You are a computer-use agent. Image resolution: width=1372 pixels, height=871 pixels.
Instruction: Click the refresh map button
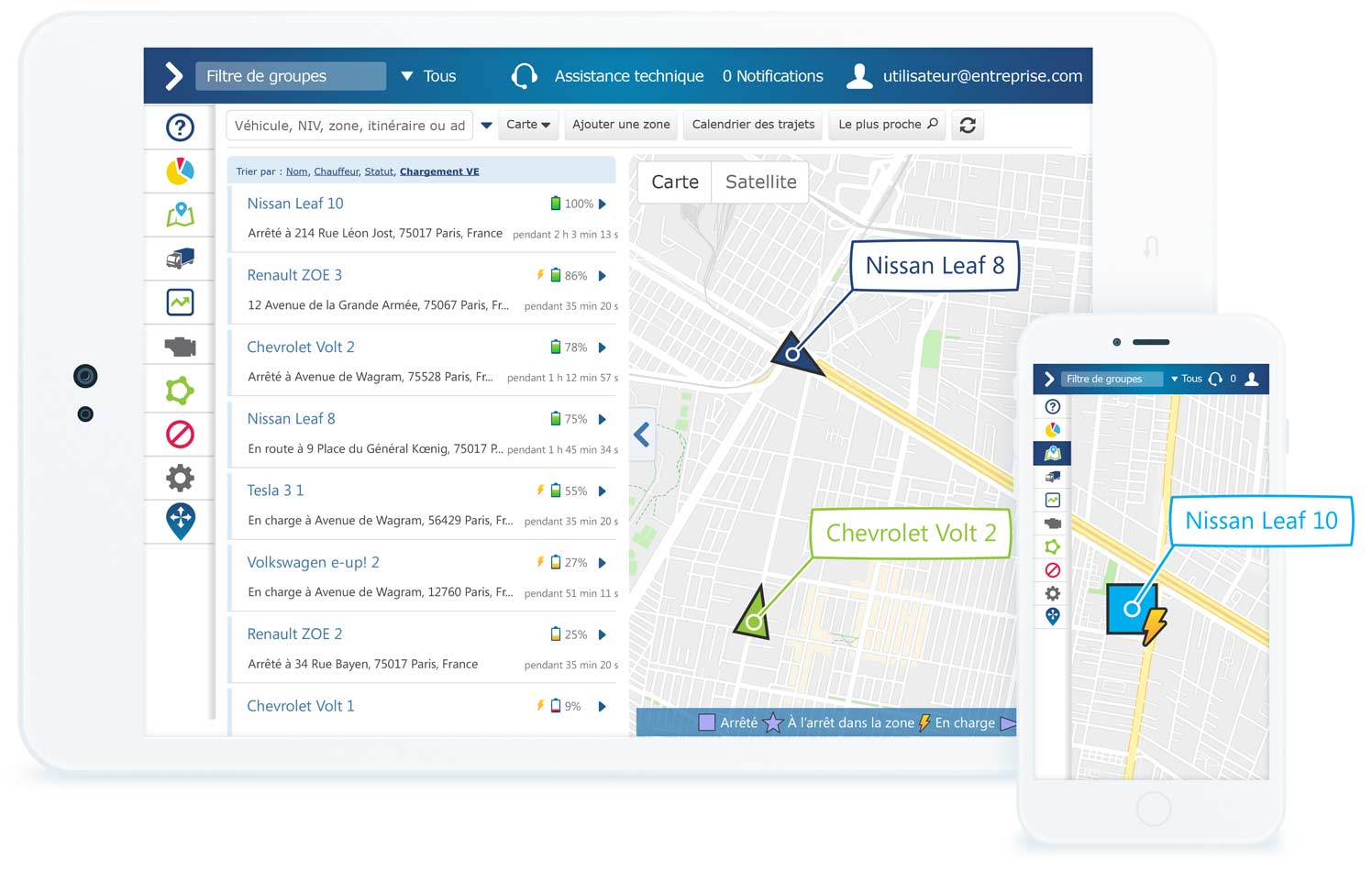[968, 126]
